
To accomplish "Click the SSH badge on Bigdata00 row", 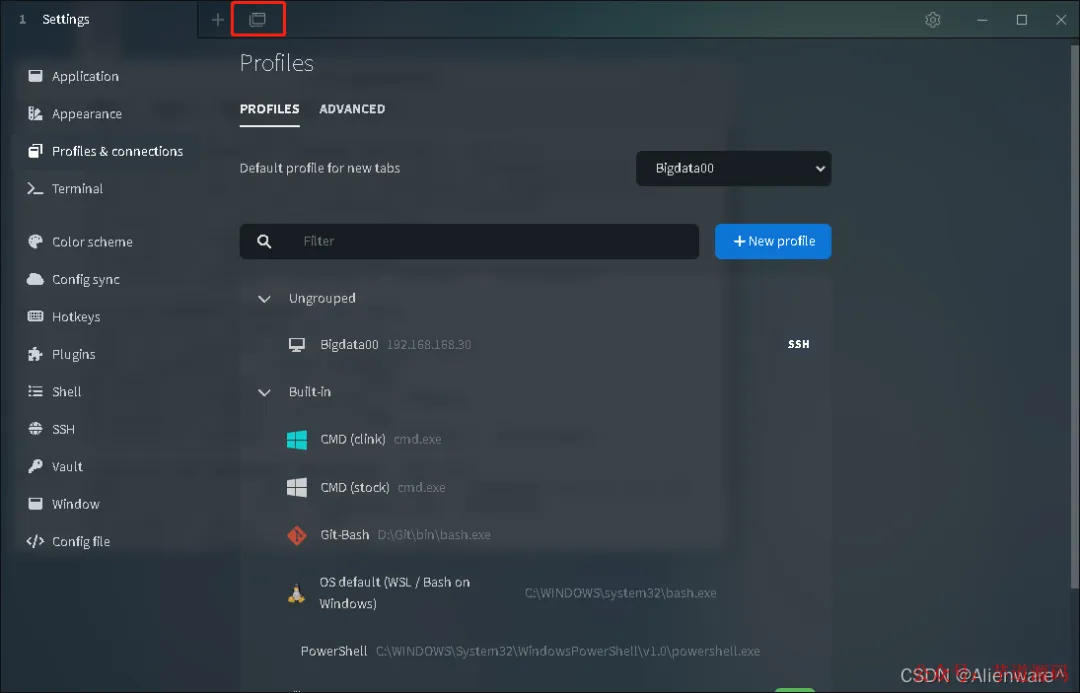I will (x=798, y=344).
